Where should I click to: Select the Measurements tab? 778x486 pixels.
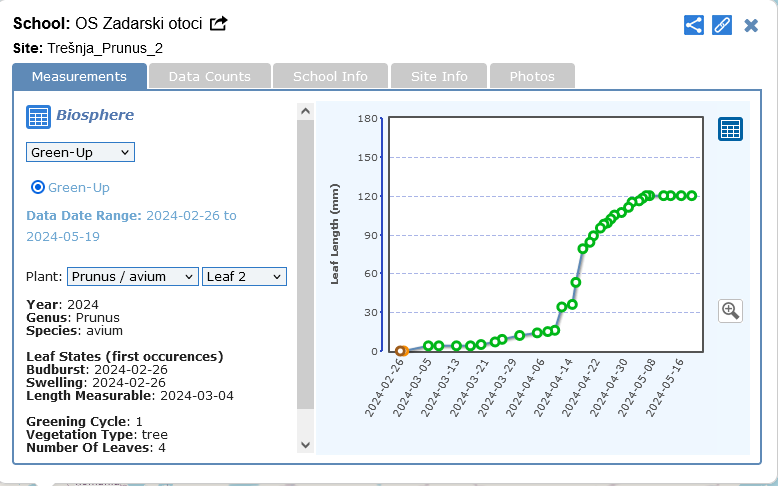79,76
